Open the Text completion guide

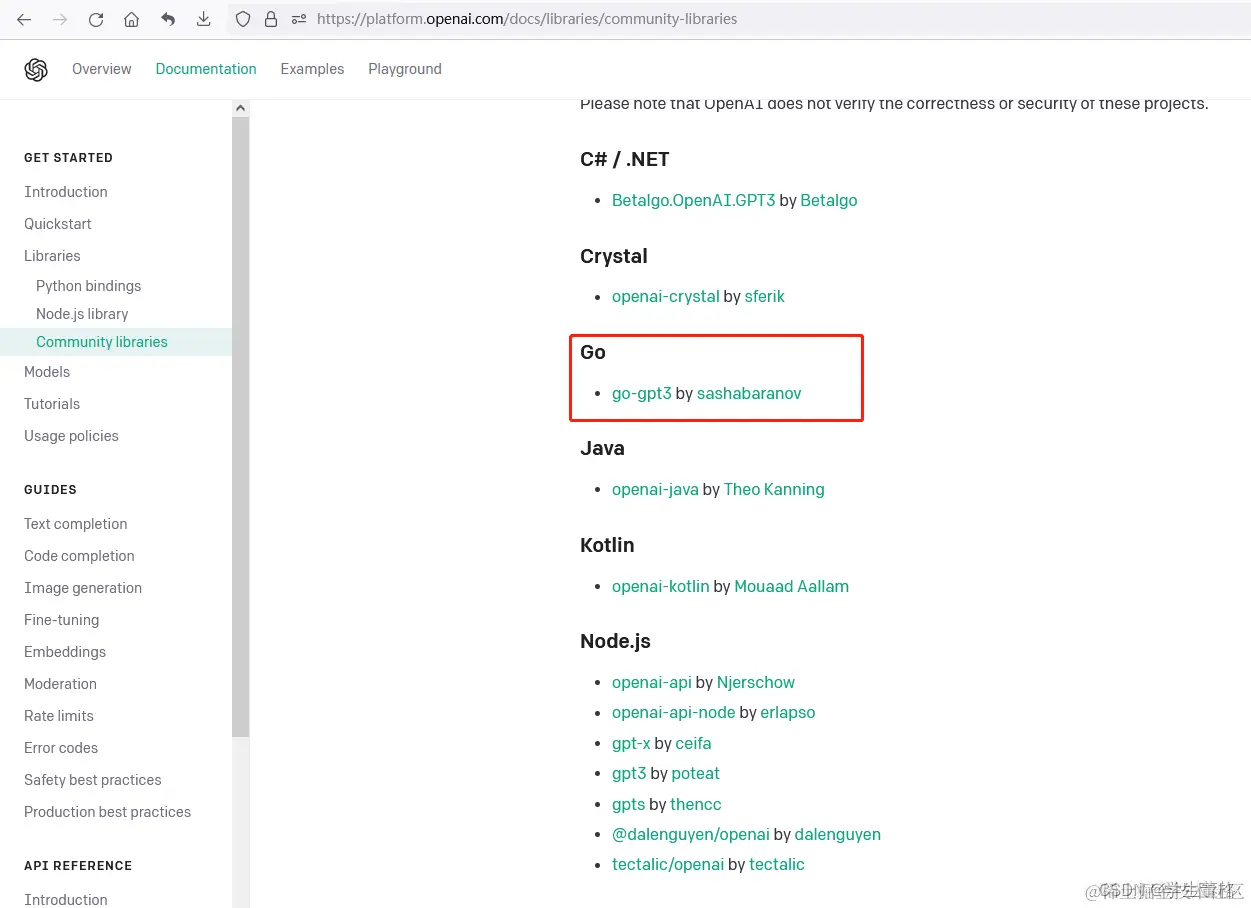coord(76,524)
